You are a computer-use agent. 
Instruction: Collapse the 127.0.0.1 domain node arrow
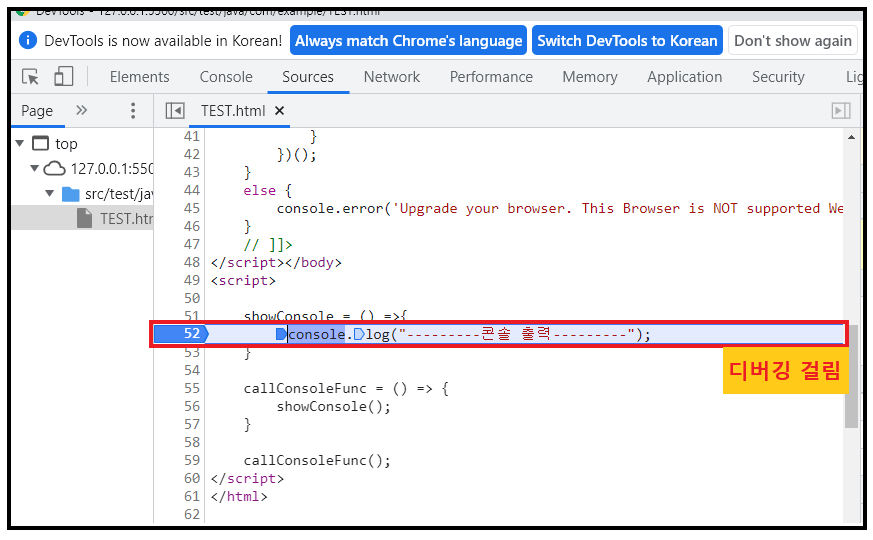click(35, 168)
